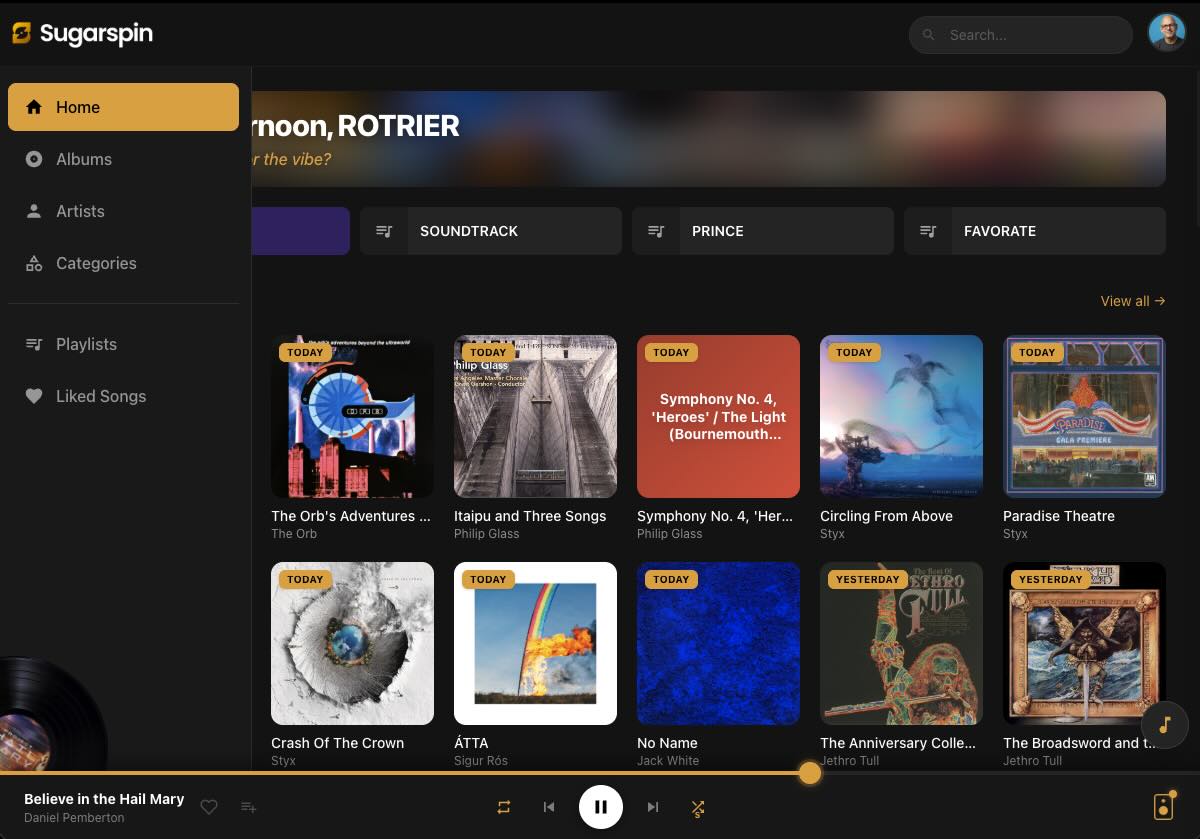This screenshot has height=839, width=1200.
Task: Click the Paradise Theatre album title
Action: (1059, 516)
